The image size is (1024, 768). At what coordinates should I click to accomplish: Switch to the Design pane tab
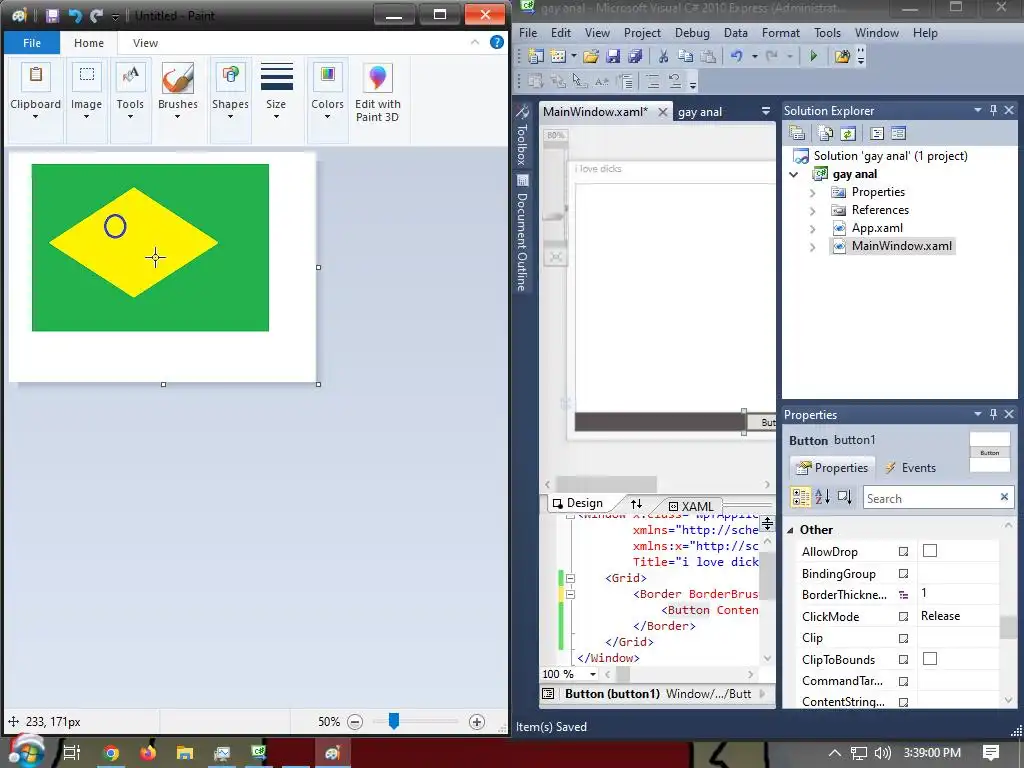pos(578,504)
